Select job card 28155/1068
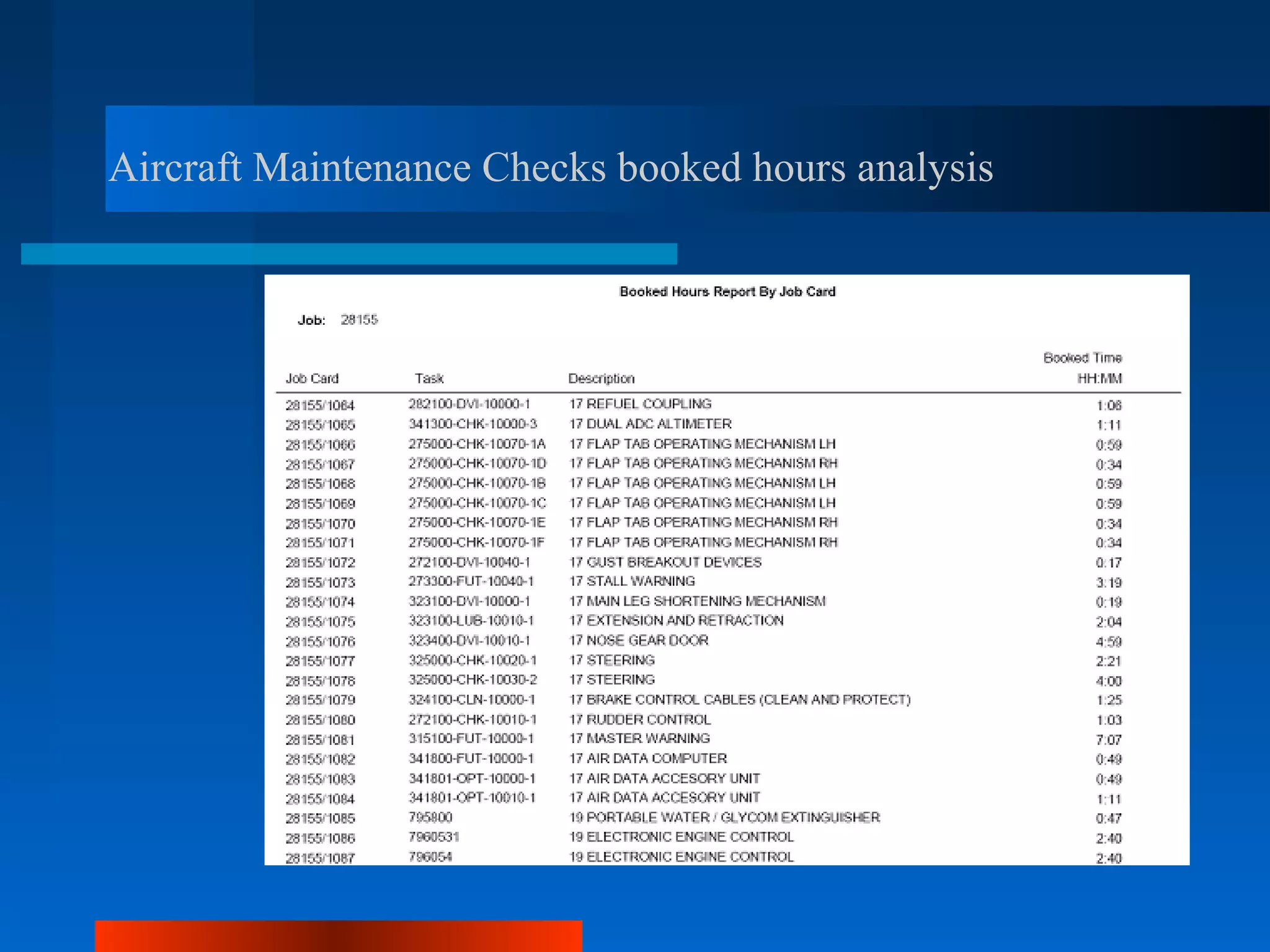1270x952 pixels. (320, 484)
